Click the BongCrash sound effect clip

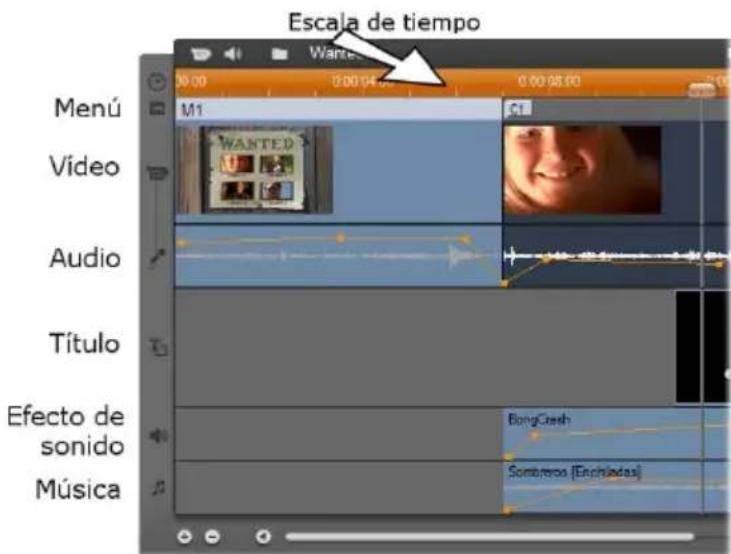coord(615,434)
